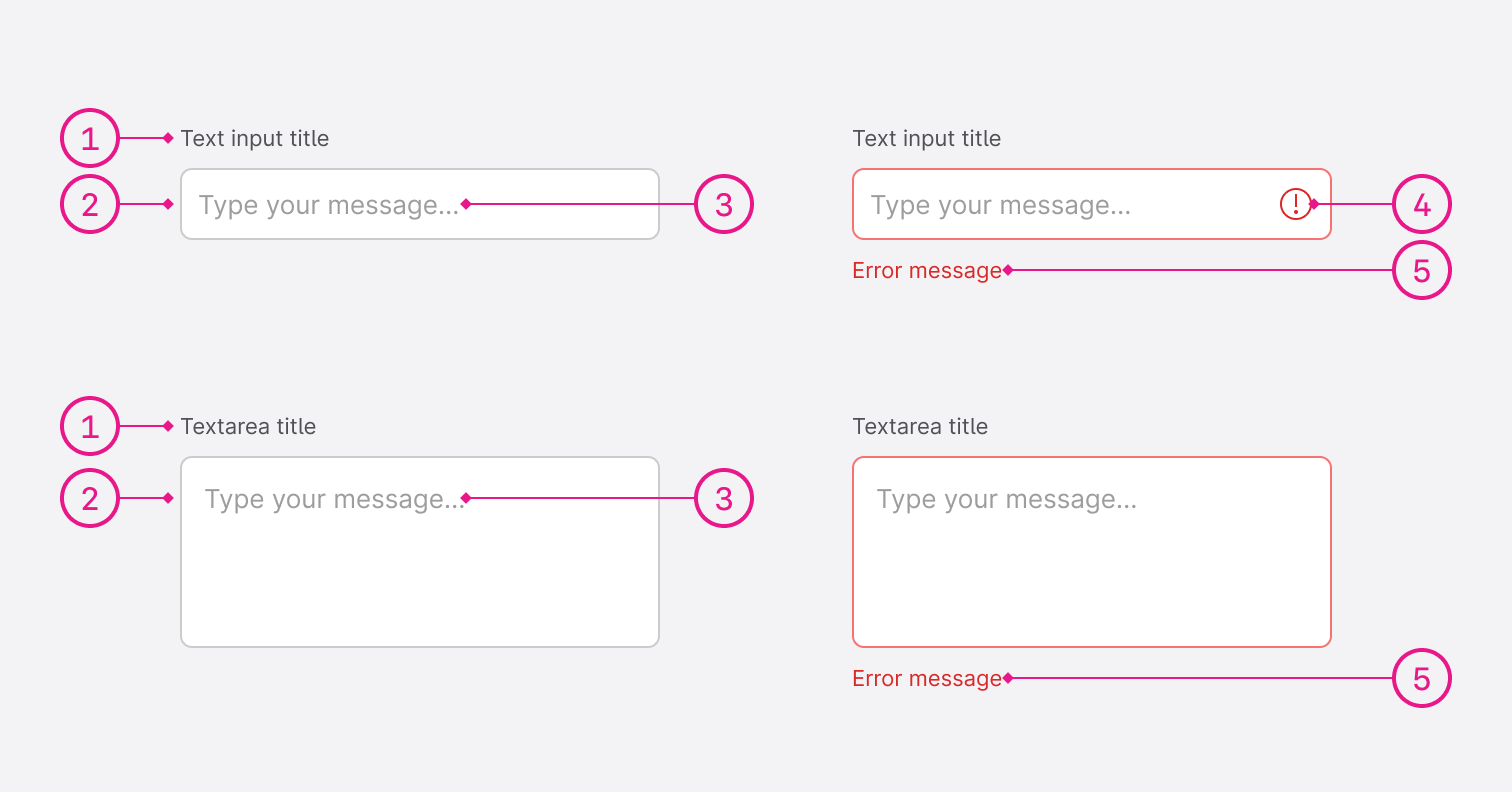Click the annotated 'Textarea title' label

248,426
